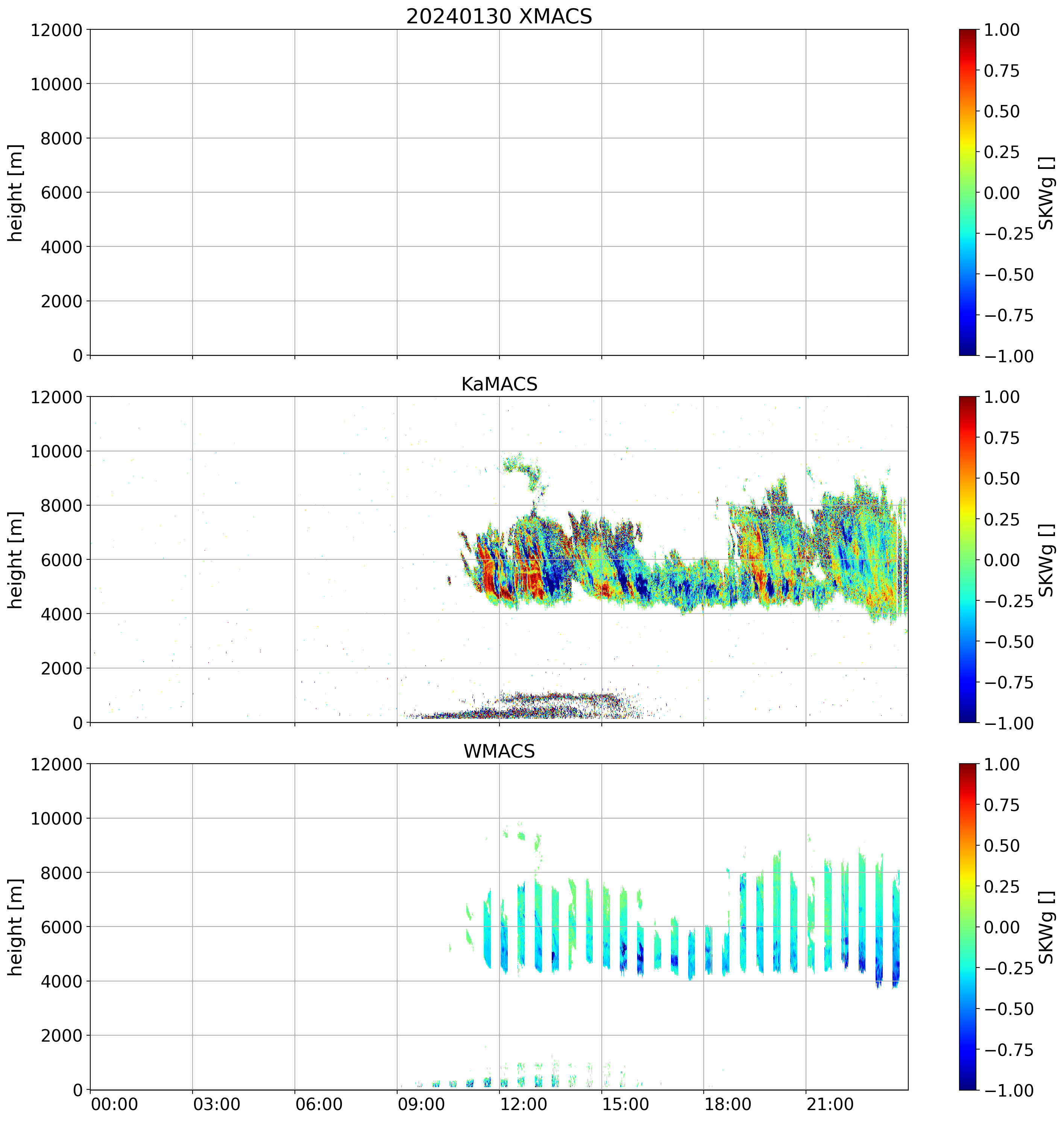Click the 21:00 time axis label
Viewport: 1064px width, 1121px height.
(x=830, y=1104)
